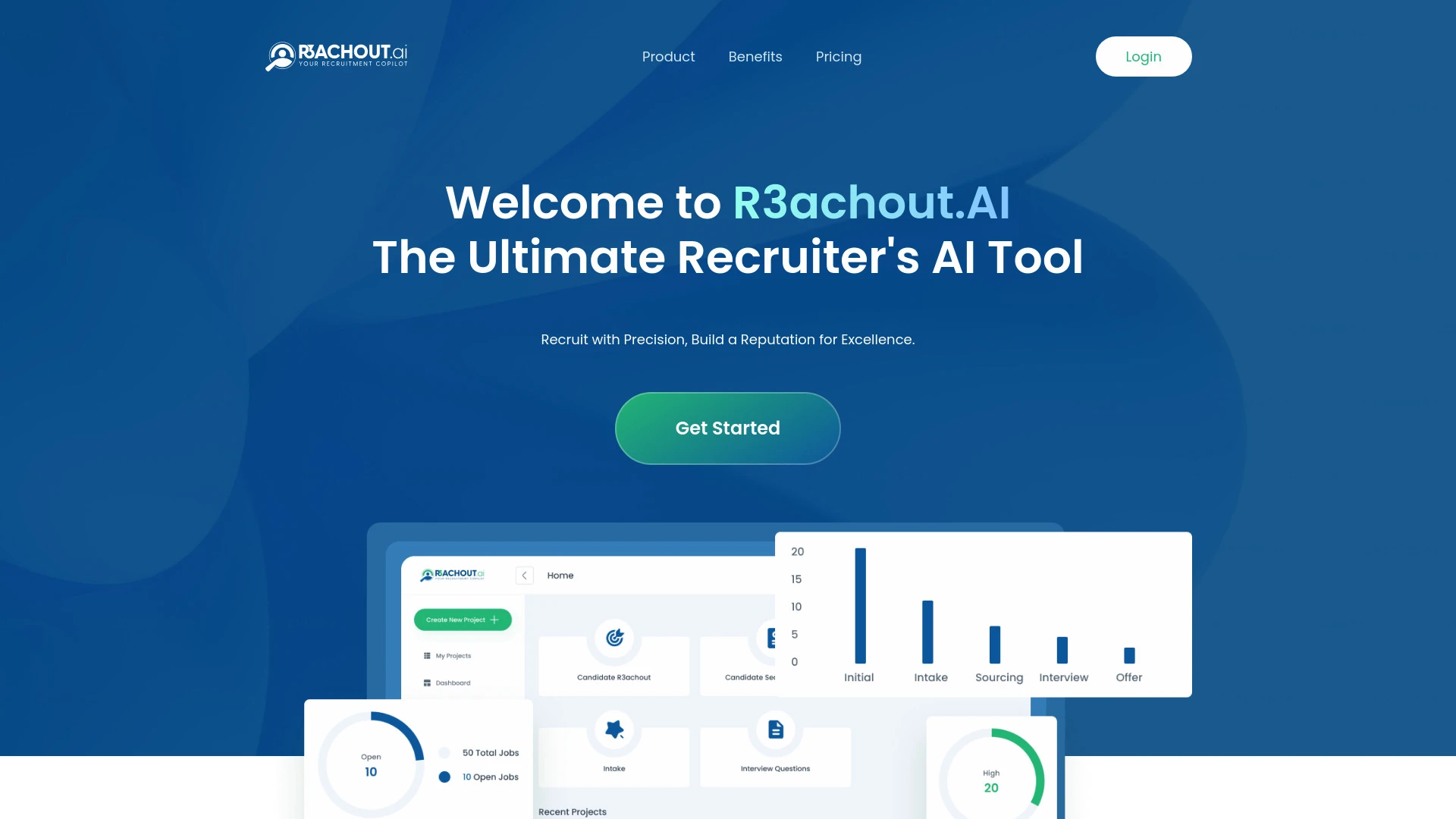This screenshot has height=819, width=1456.
Task: Expand the My Projects tree item
Action: (x=453, y=655)
